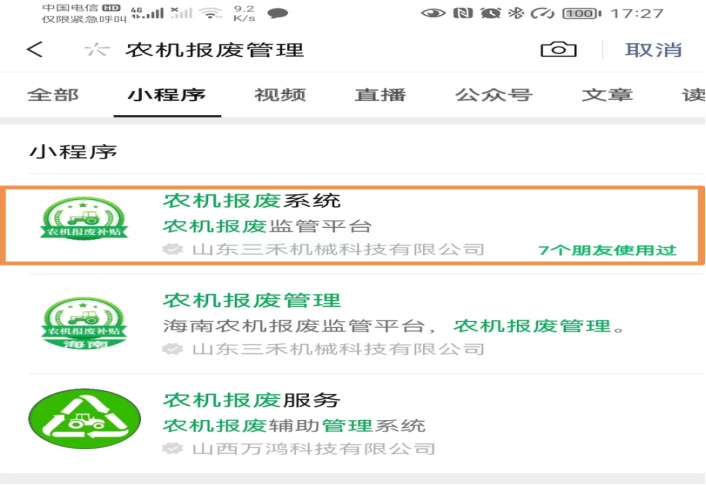Tap the green recycling tractor logo

pos(84,419)
